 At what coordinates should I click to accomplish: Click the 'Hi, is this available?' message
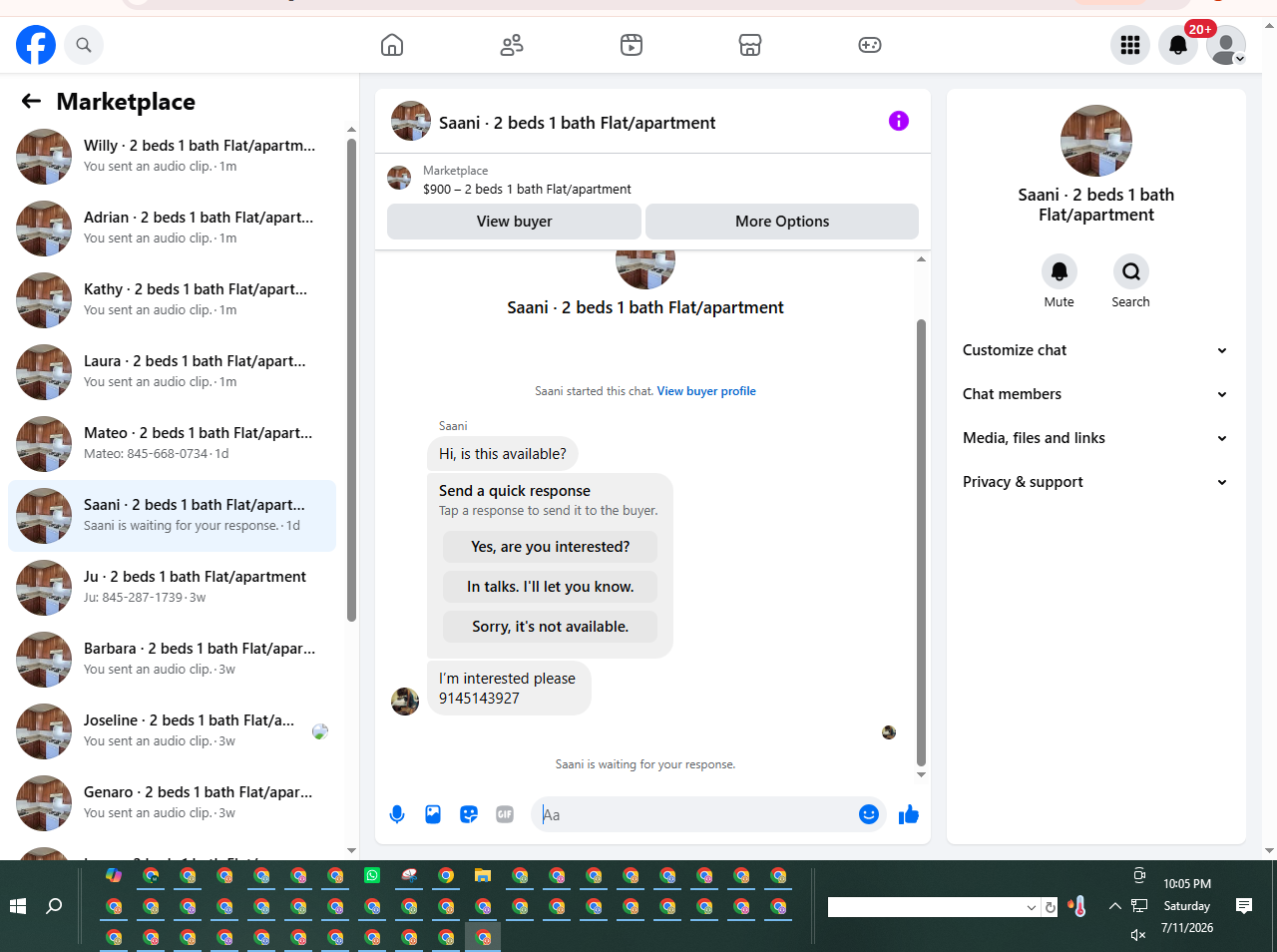click(503, 453)
